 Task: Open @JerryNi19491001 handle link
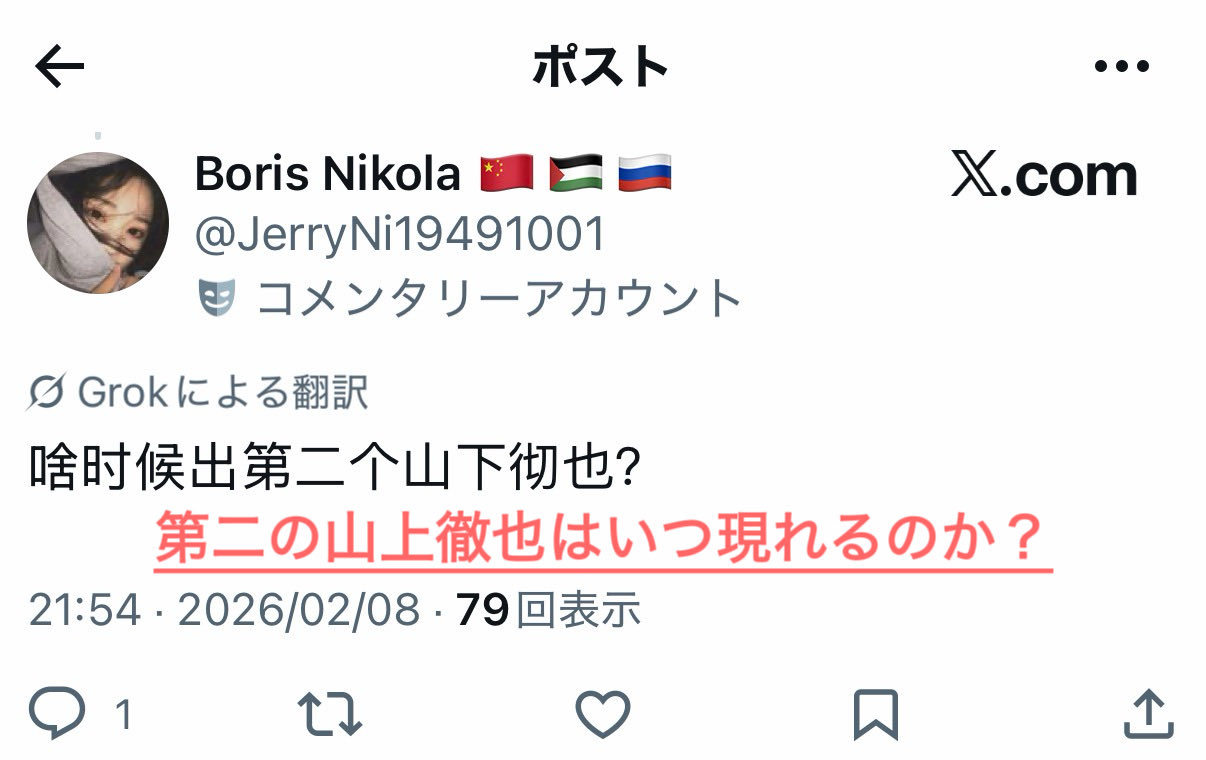click(400, 236)
